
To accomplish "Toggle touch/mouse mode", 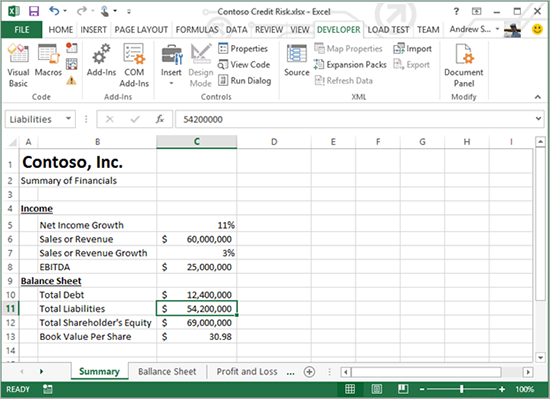I will [105, 11].
